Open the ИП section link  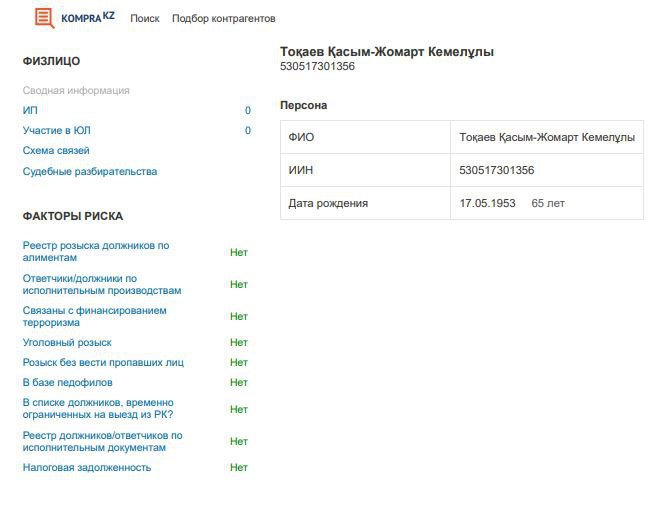coord(30,110)
